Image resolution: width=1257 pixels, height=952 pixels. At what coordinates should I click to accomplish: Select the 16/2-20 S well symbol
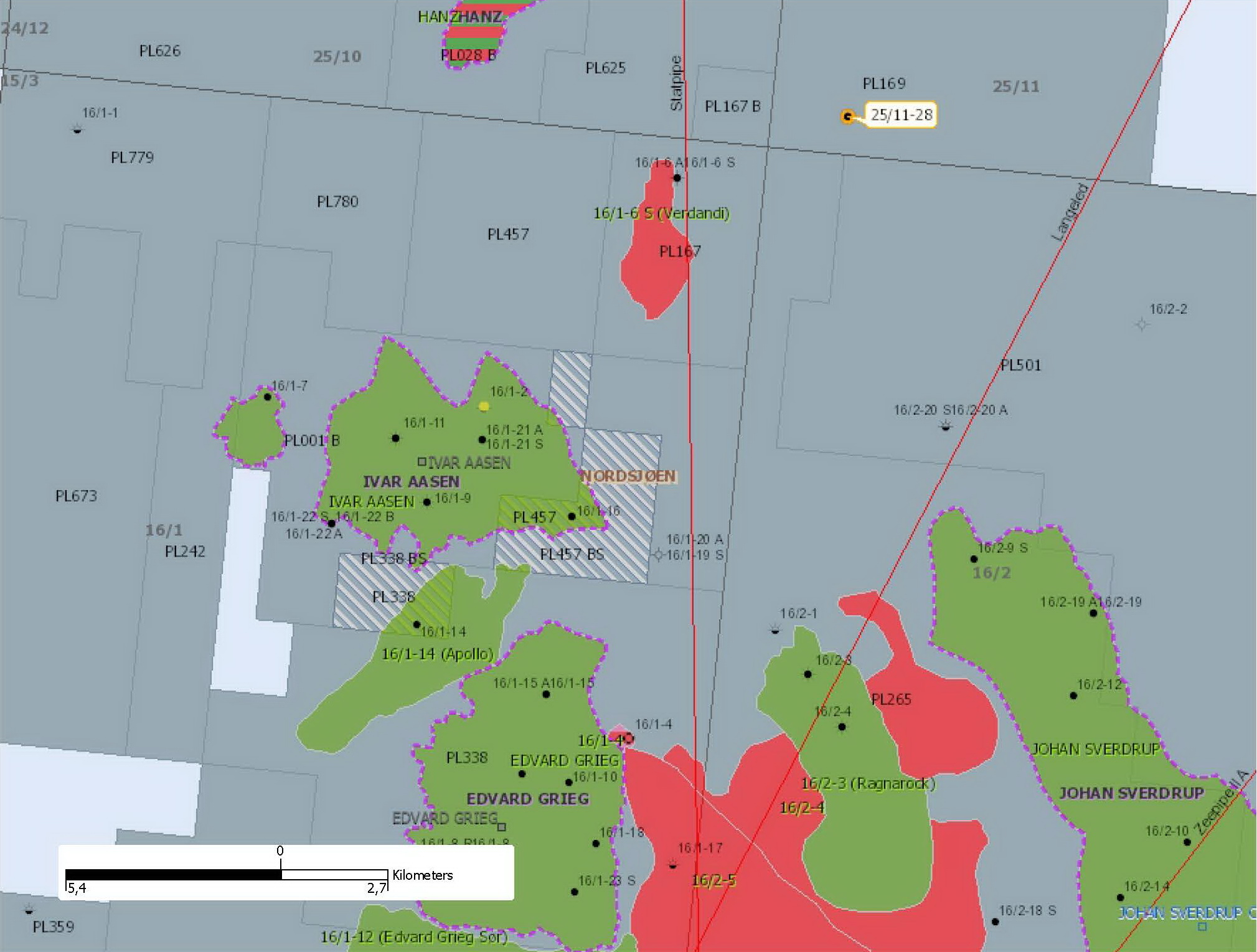(x=945, y=426)
